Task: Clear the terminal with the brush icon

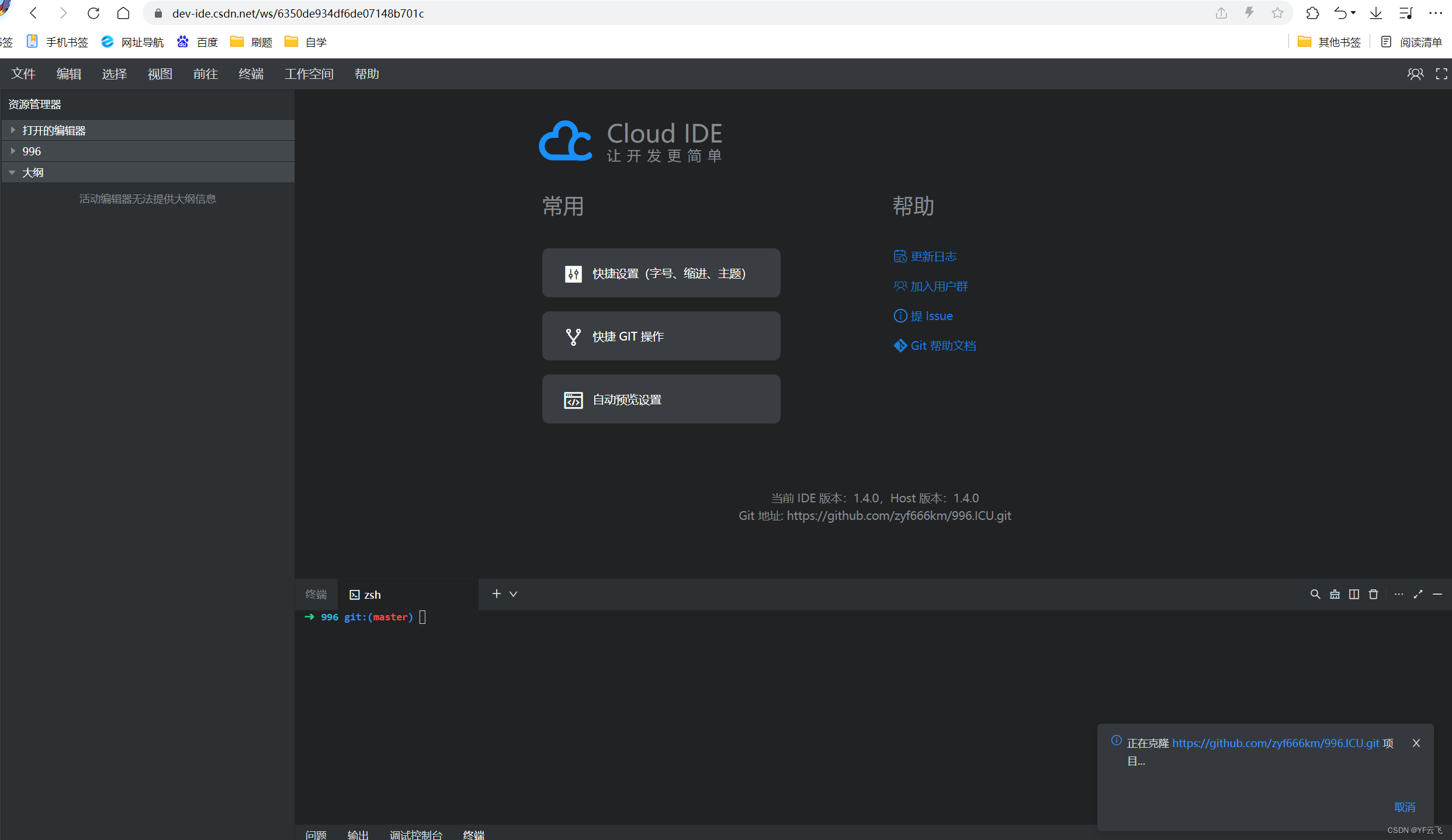Action: (x=1335, y=594)
